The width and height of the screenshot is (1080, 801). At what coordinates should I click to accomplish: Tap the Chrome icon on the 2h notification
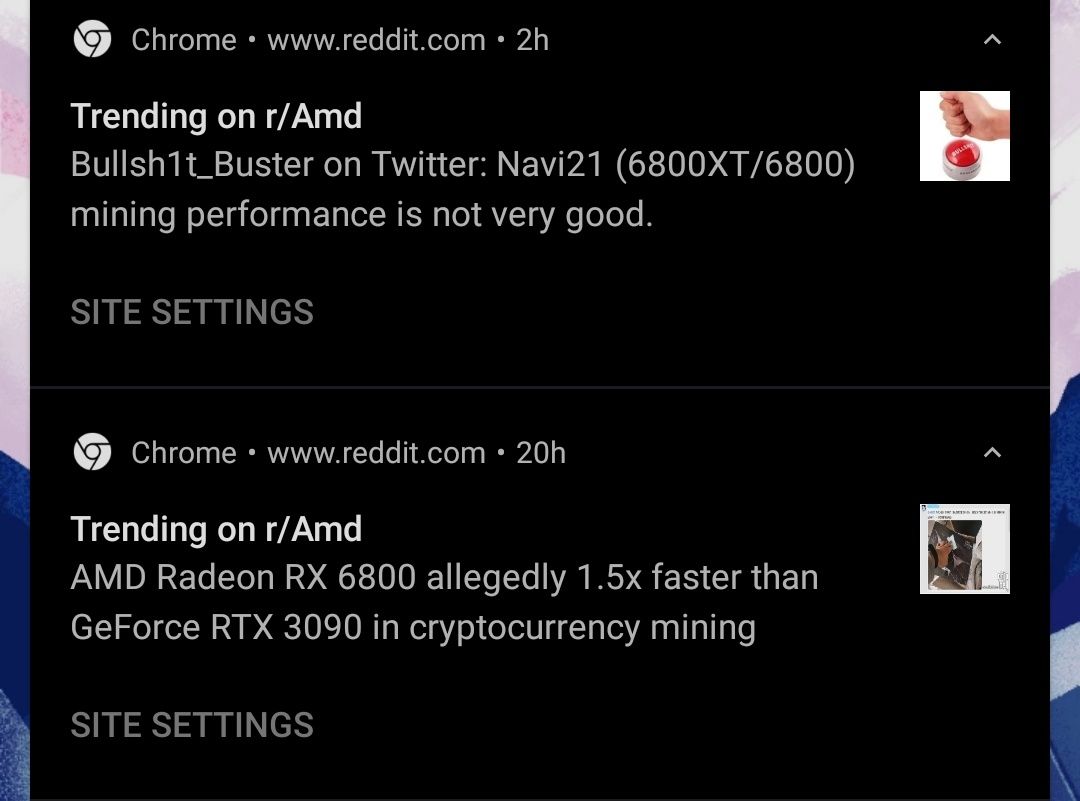click(x=92, y=40)
